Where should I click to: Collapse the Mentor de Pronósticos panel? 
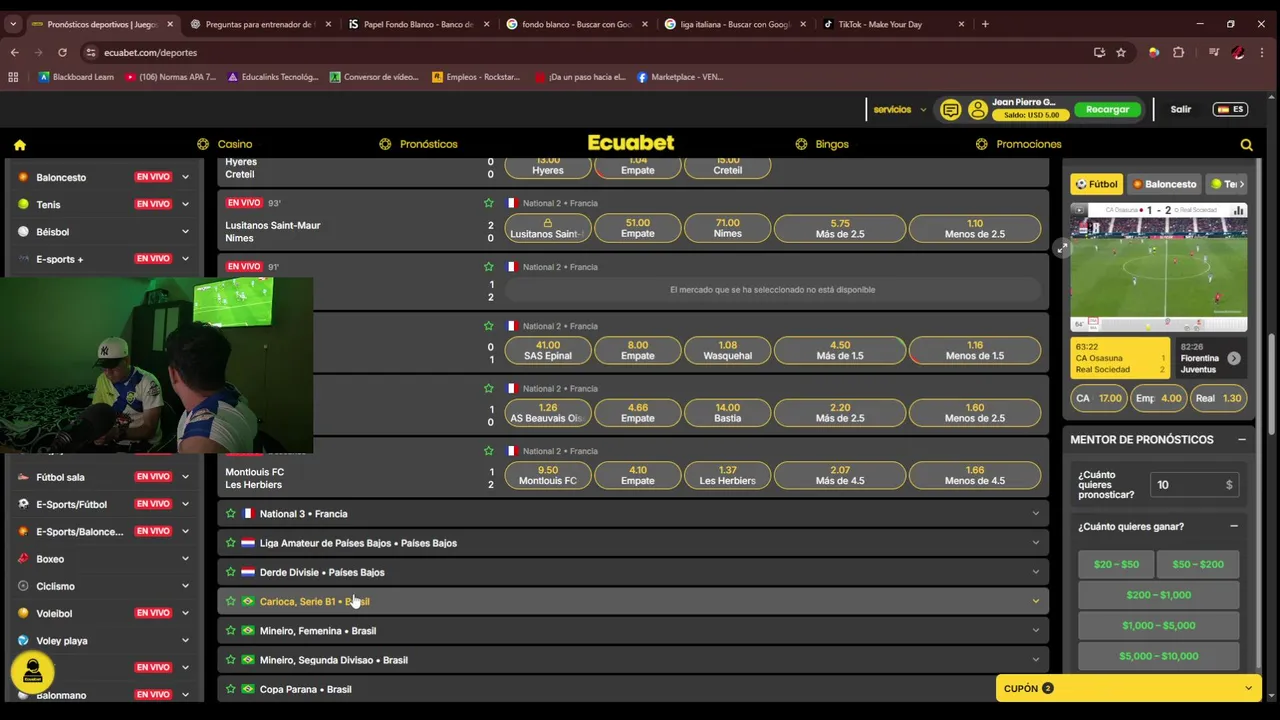1241,440
